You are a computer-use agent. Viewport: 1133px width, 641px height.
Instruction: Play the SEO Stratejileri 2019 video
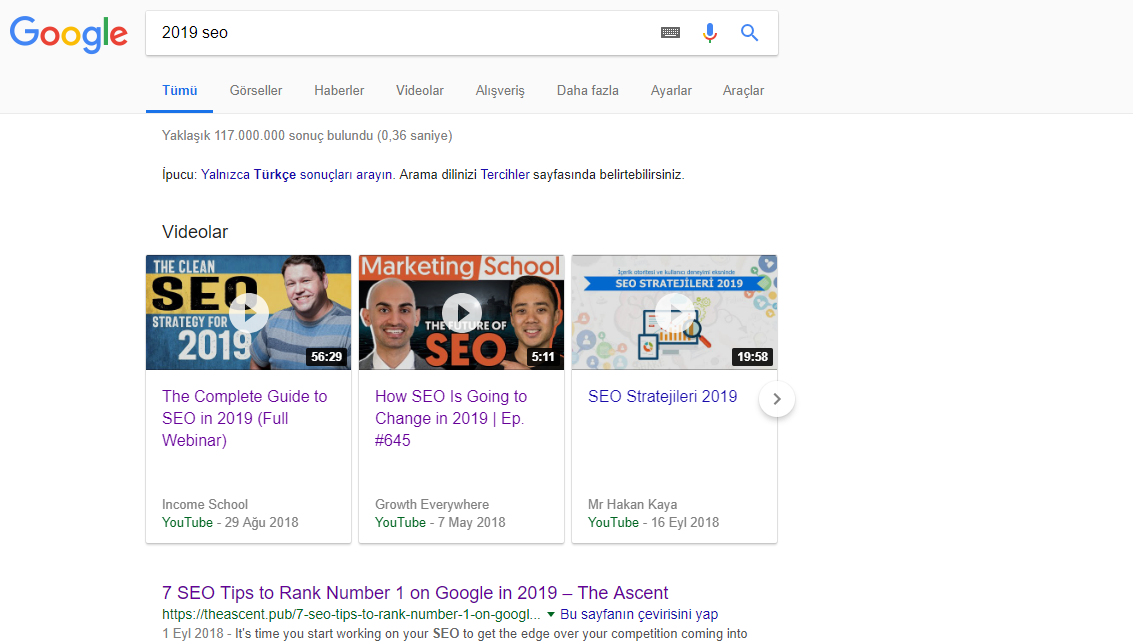[x=674, y=312]
